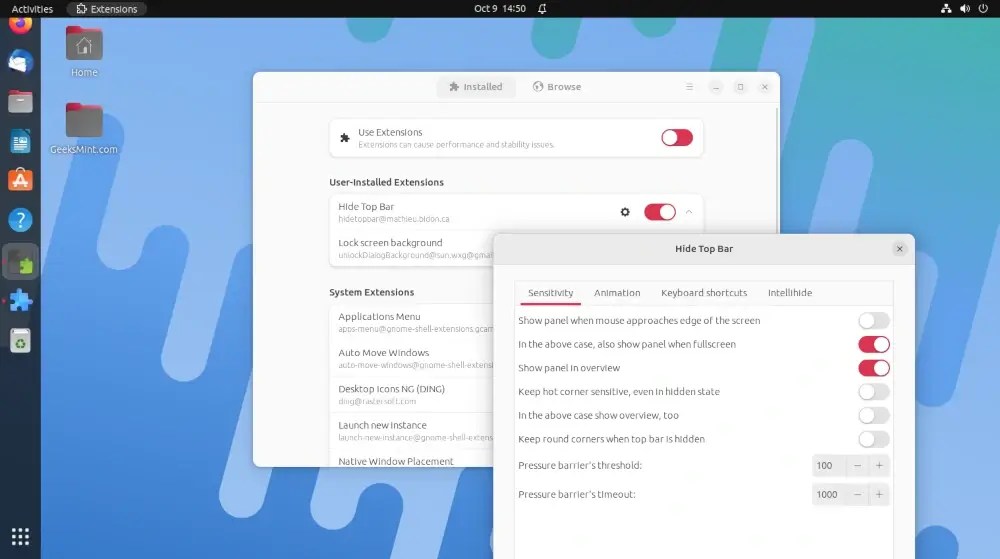This screenshot has width=1000, height=559.
Task: Decrease Pressure barrier's timeout with minus
Action: [857, 495]
